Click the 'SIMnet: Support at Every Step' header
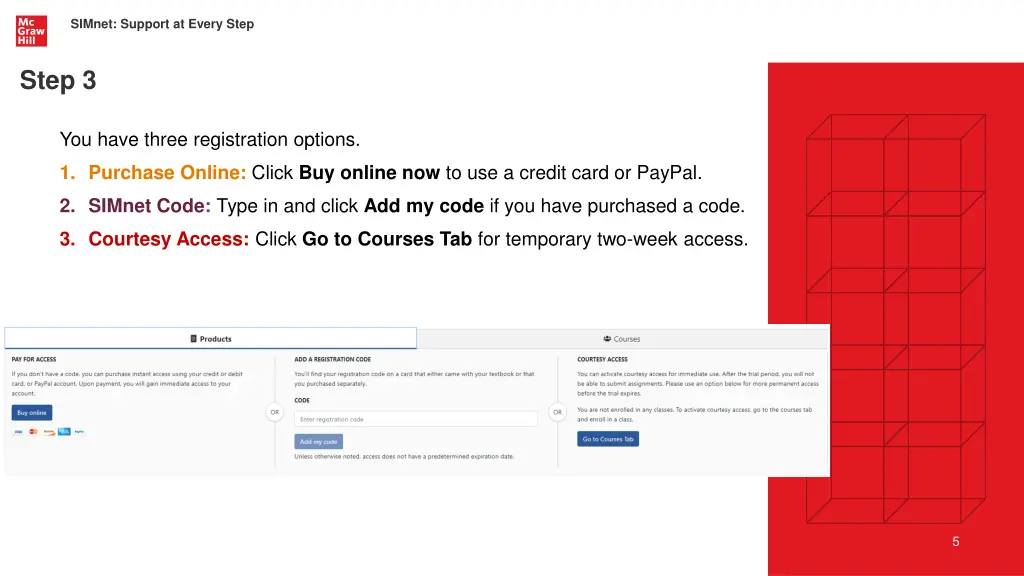Viewport: 1024px width, 576px height. point(162,24)
